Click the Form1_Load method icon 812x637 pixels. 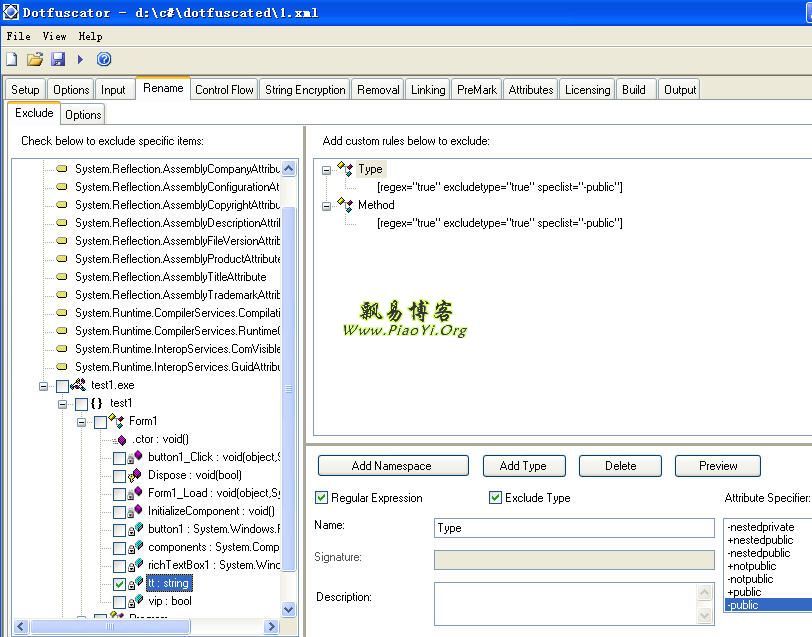coord(135,493)
